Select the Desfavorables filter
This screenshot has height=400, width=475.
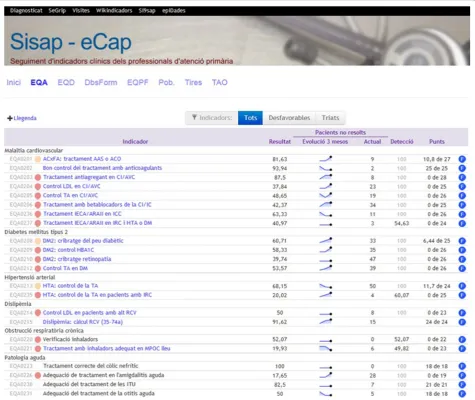289,118
